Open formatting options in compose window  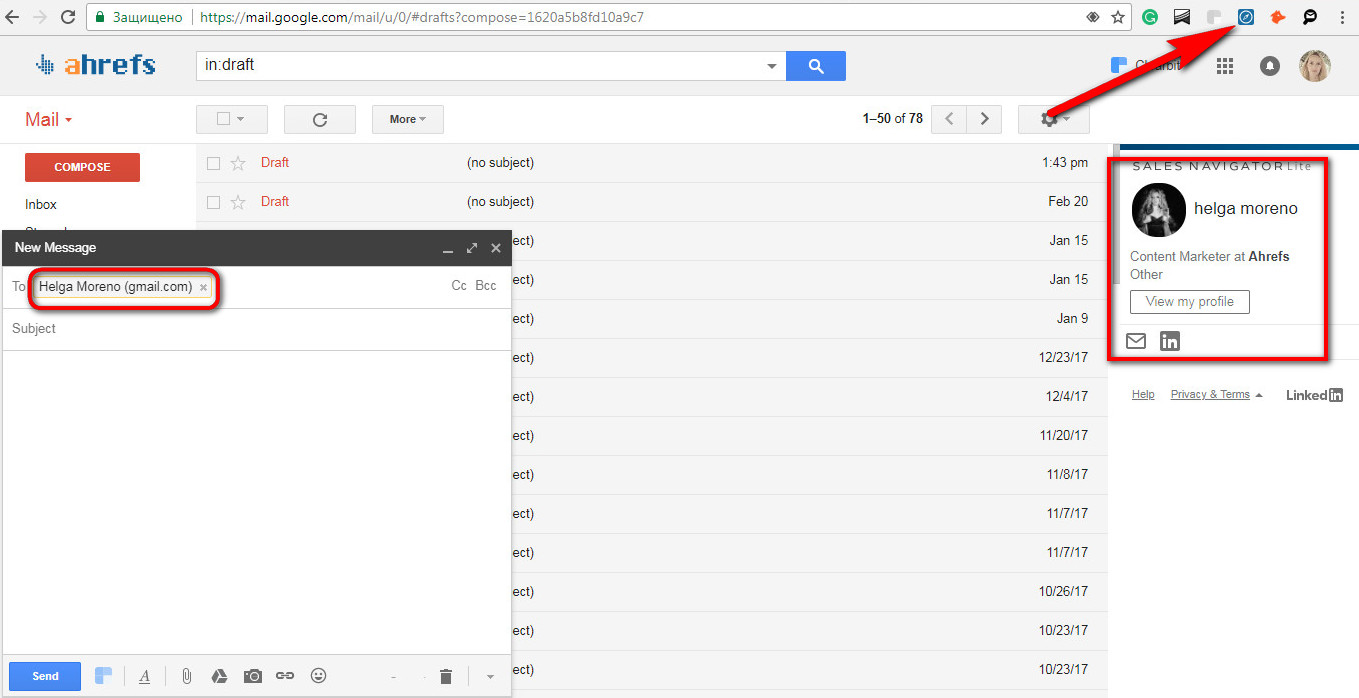tap(145, 676)
